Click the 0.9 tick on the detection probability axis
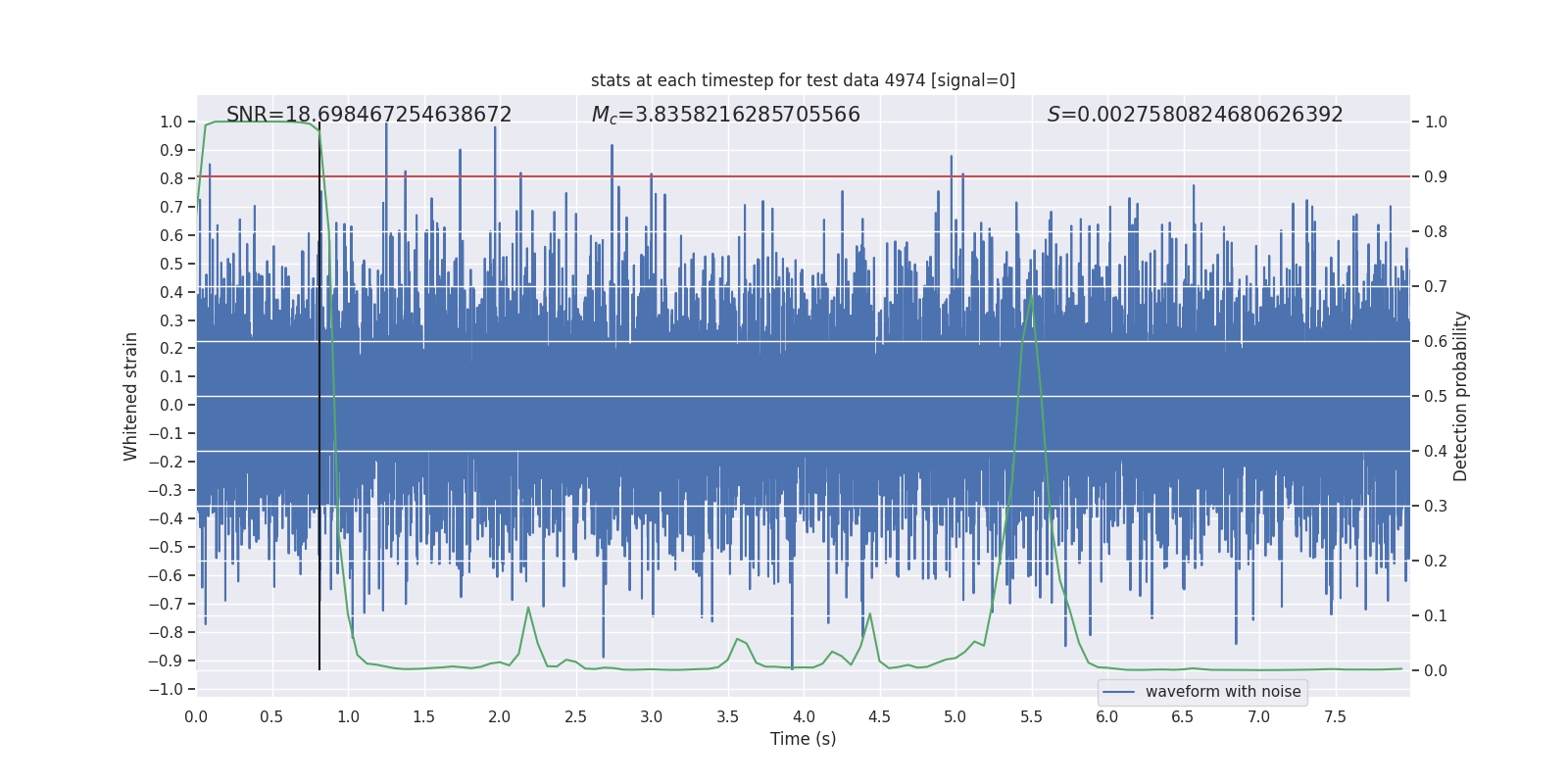The height and width of the screenshot is (784, 1568). pos(1436,177)
